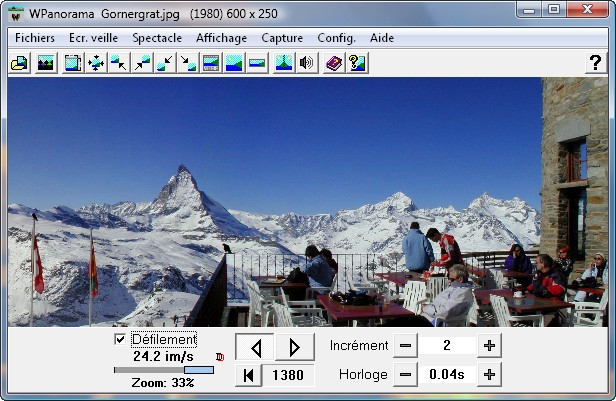Viewport: 616px width, 401px height.
Task: Click the move to bottom-right corner icon
Action: pyautogui.click(x=188, y=63)
